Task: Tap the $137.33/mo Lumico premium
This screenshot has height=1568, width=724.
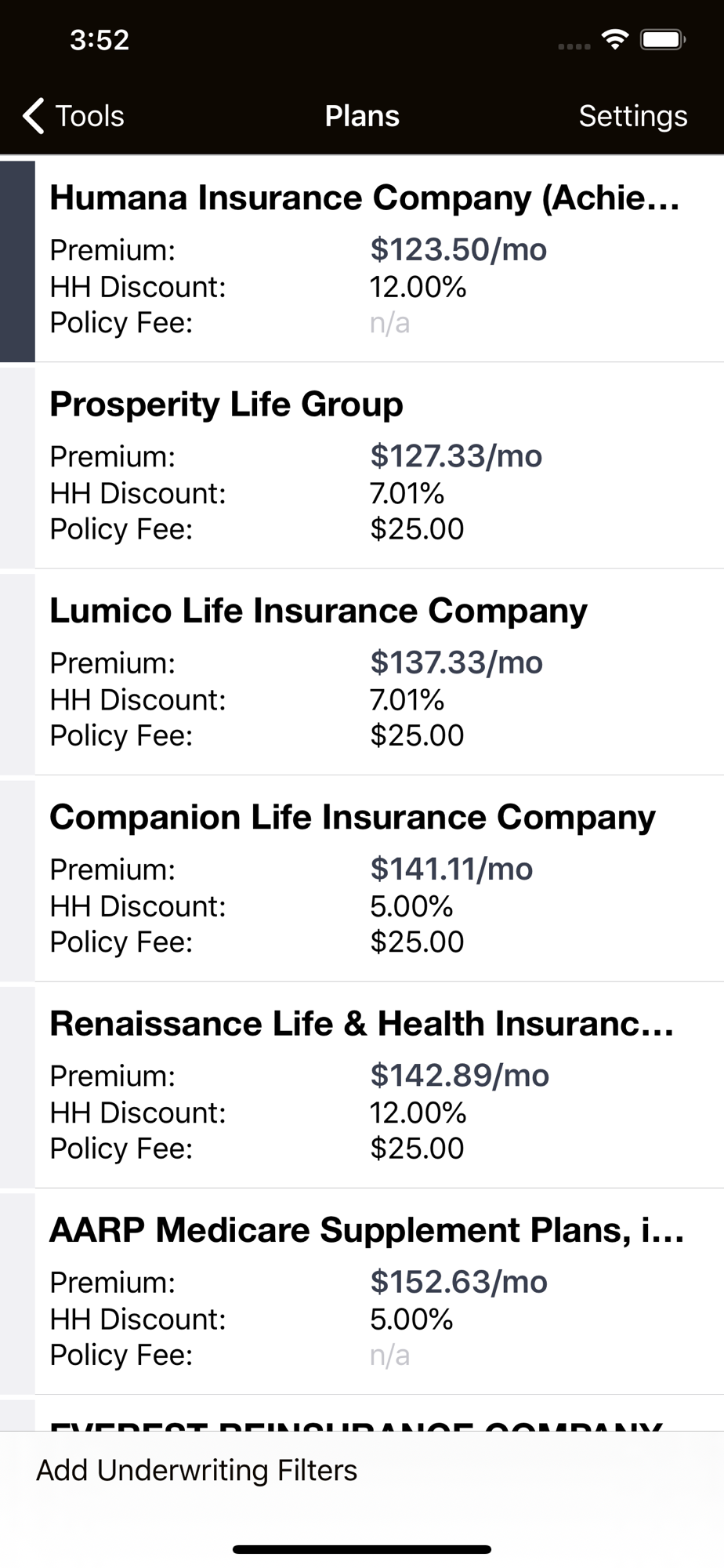Action: pos(456,662)
